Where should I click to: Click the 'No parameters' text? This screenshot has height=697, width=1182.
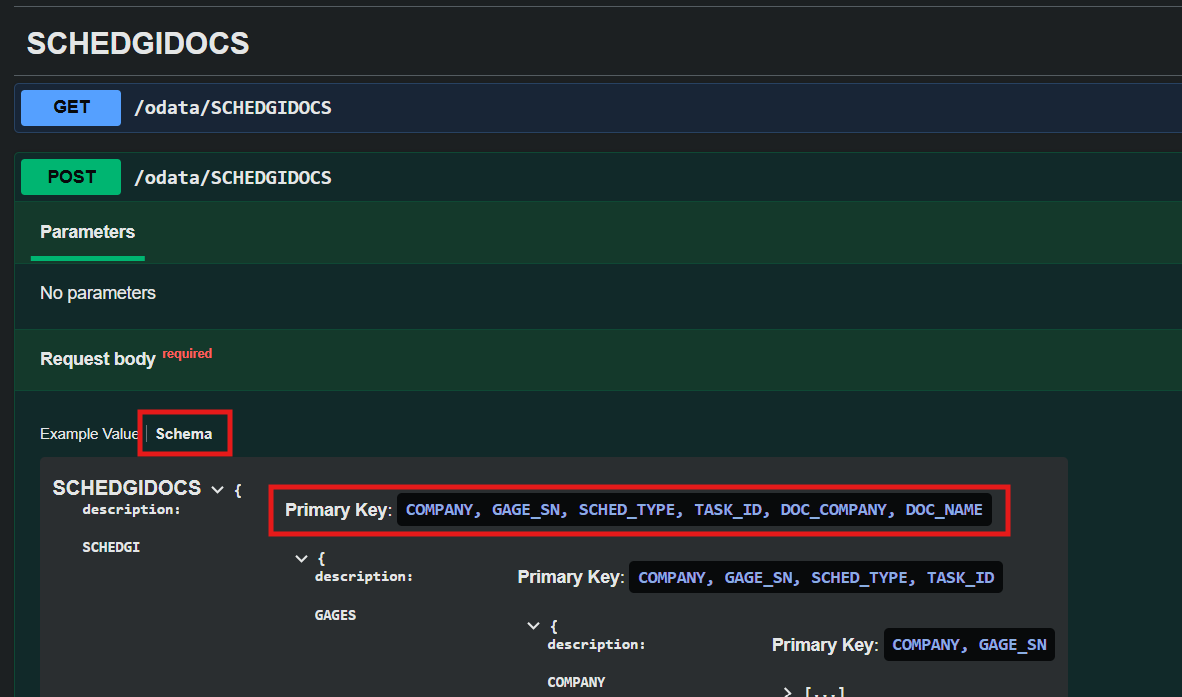pos(98,293)
